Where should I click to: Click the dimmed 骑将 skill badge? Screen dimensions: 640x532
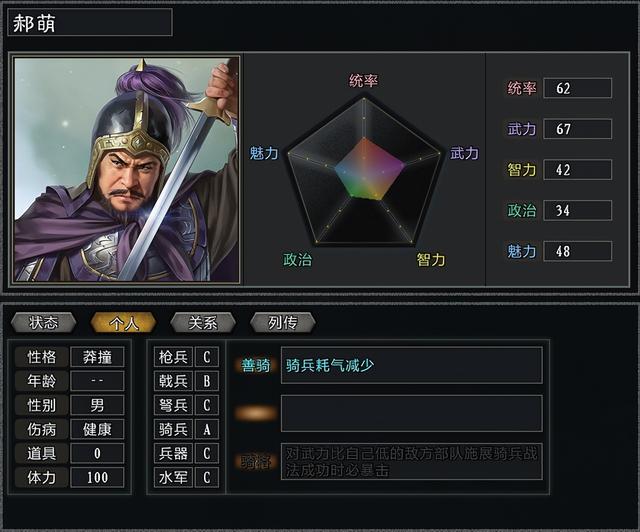(x=255, y=461)
